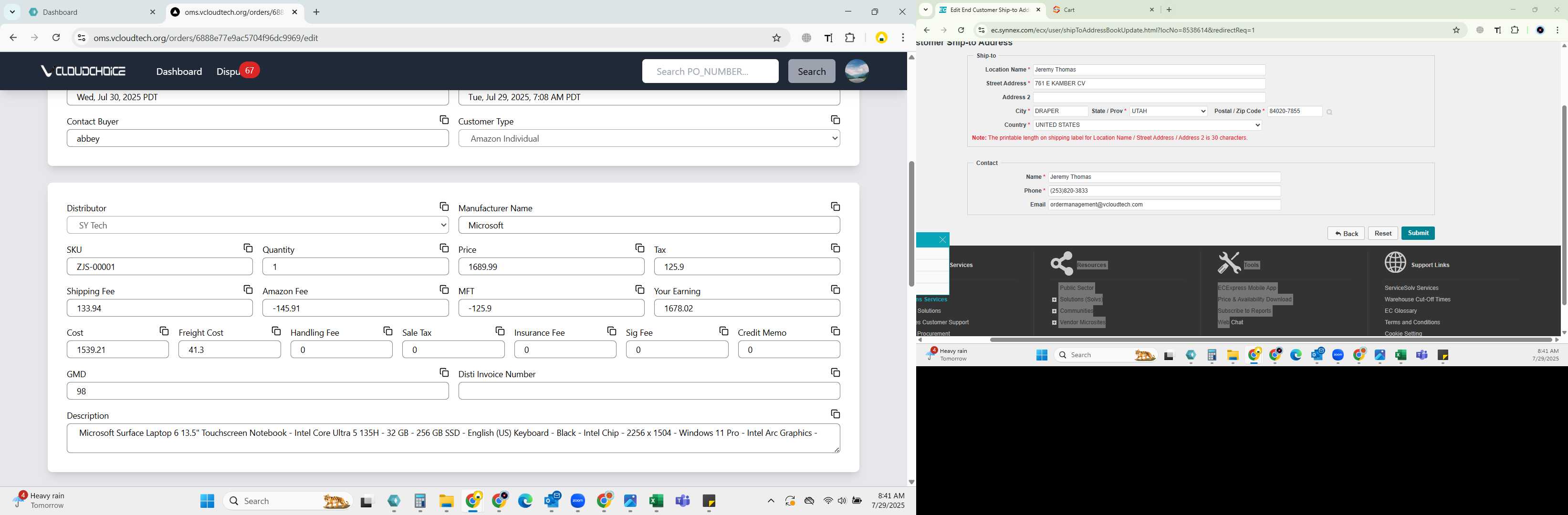Bookmark the OMS order page
Viewport: 1568px width, 515px height.
(776, 38)
